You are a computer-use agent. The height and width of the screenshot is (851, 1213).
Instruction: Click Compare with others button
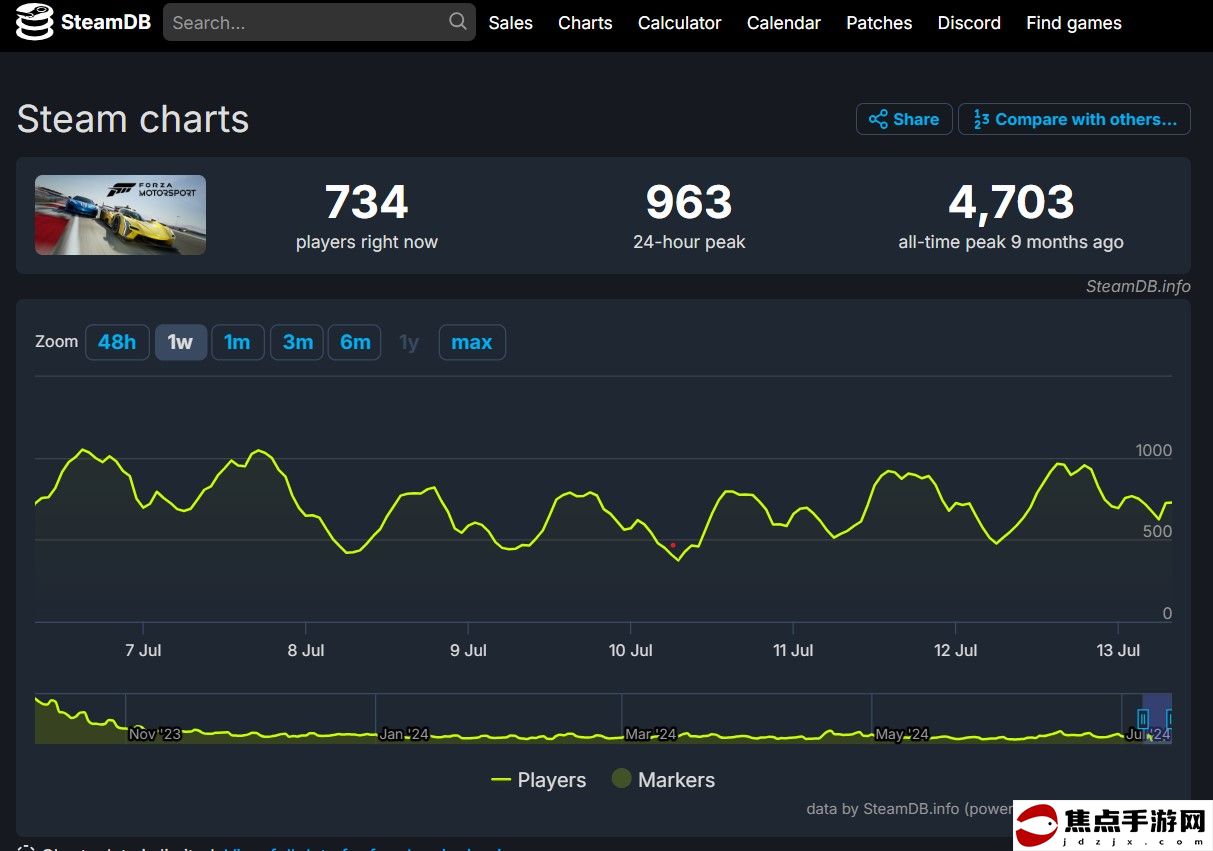(1074, 119)
